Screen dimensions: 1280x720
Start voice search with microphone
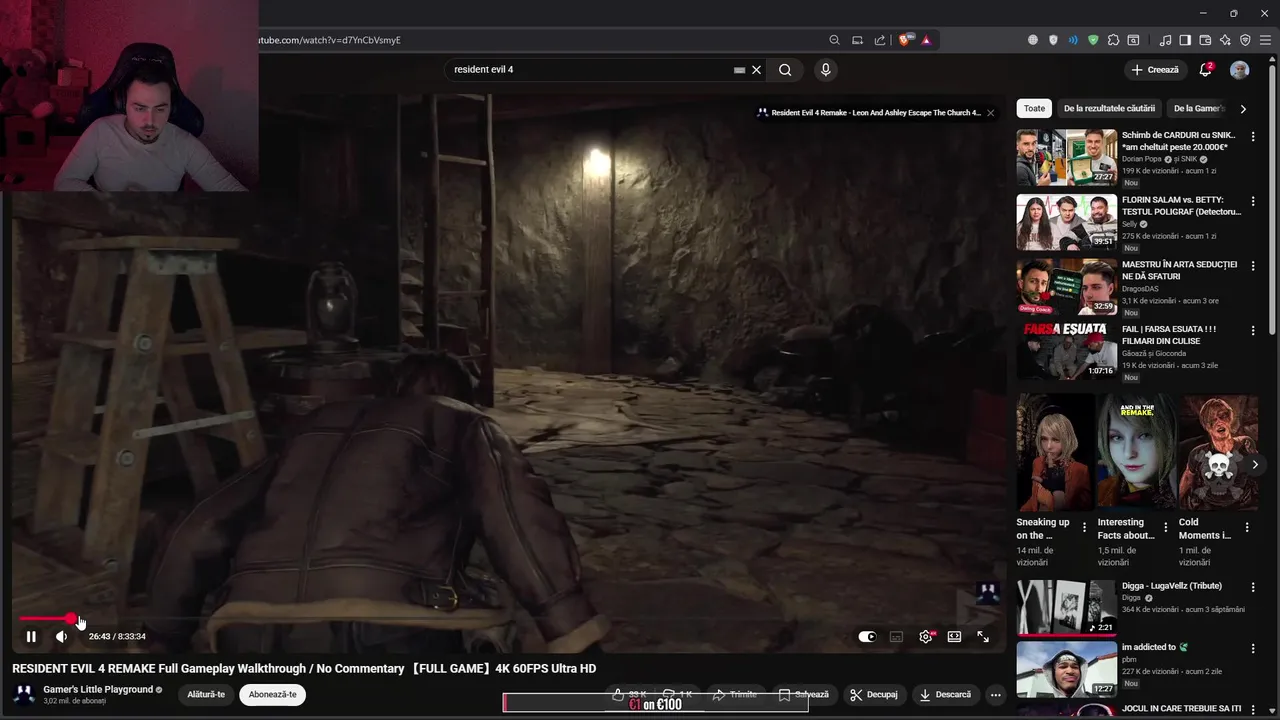click(825, 70)
